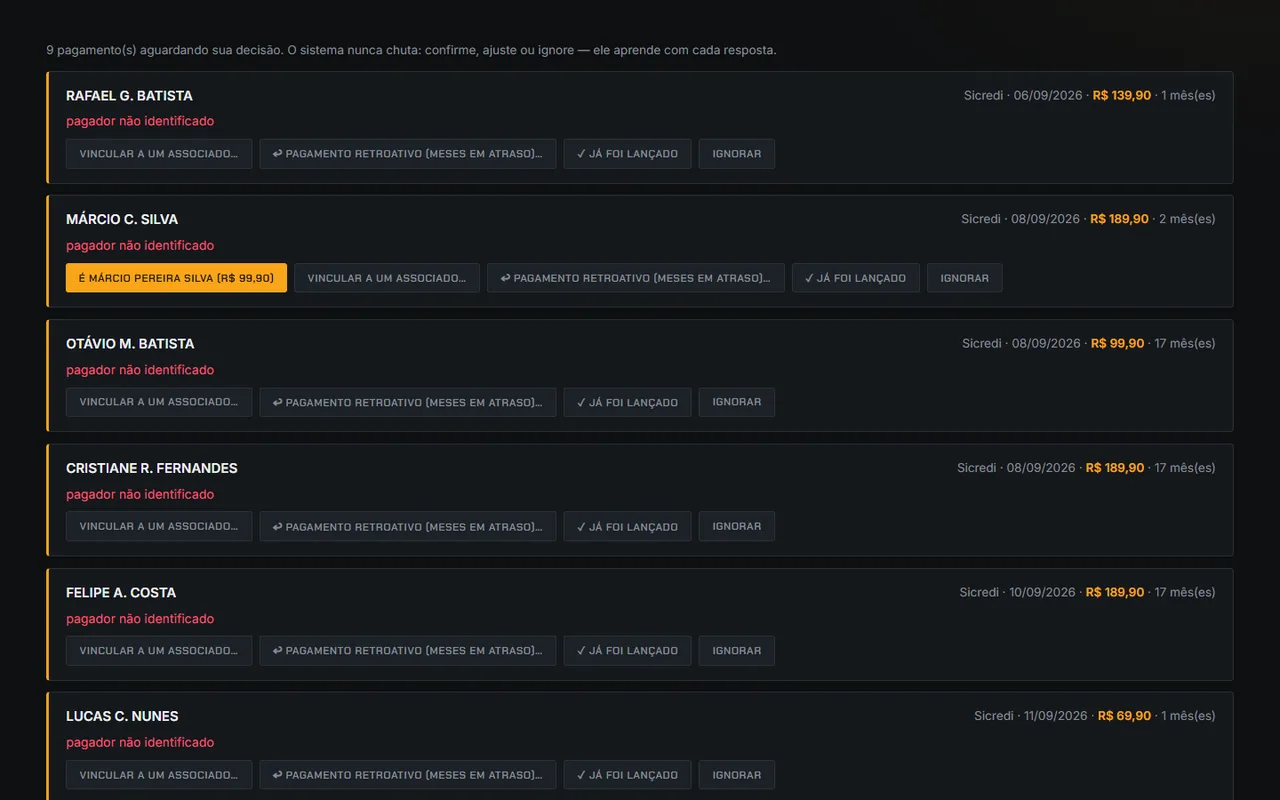Link Lucas C. Nunes to an associate

point(159,774)
